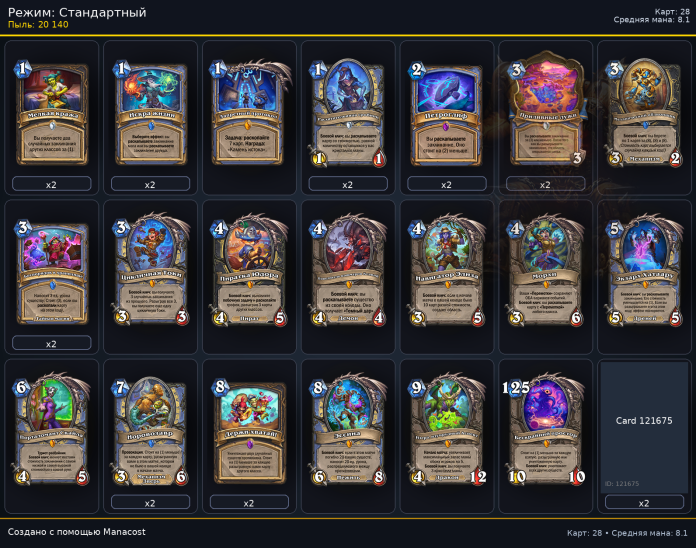
Task: Click the Морхи minion card
Action: [x=546, y=271]
